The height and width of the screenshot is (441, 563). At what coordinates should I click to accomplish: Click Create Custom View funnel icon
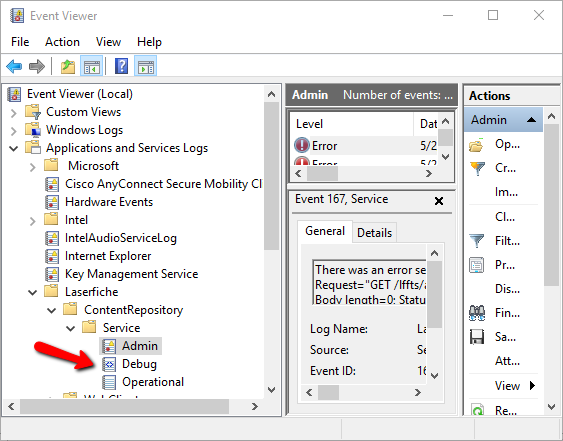pyautogui.click(x=477, y=168)
